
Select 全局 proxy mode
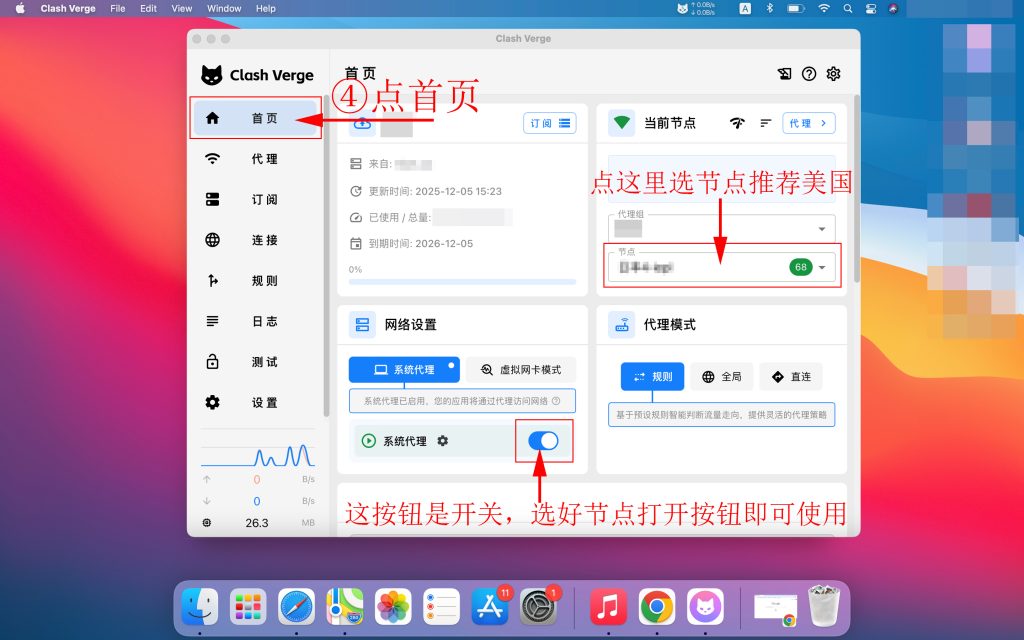tap(722, 377)
